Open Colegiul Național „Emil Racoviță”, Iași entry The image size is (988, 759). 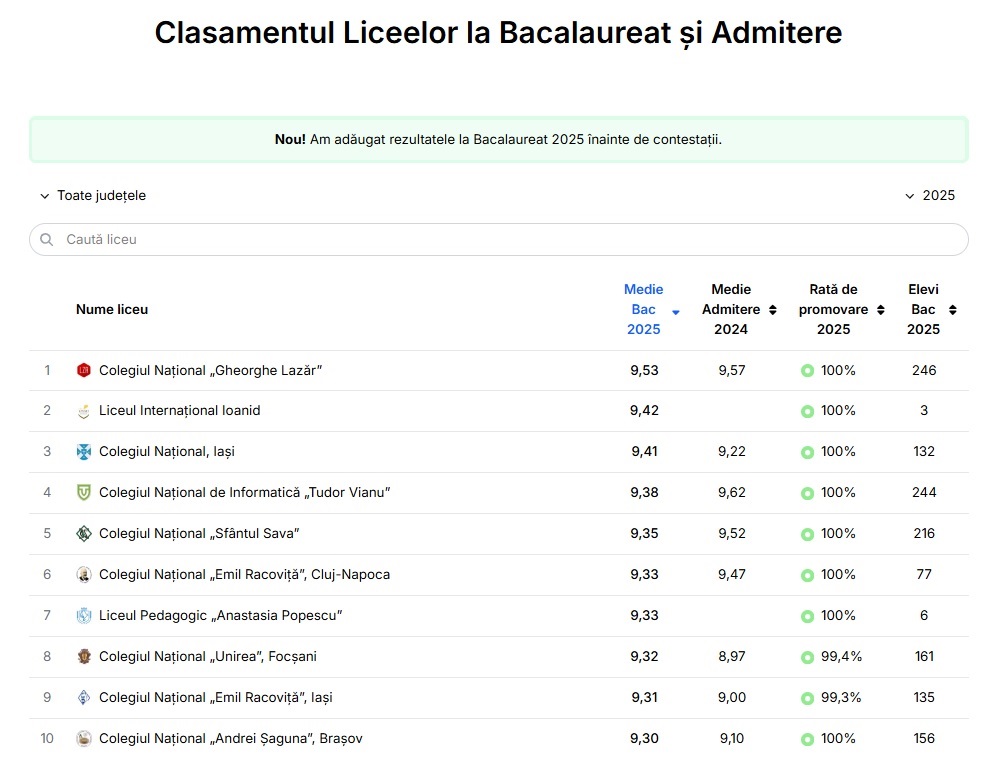click(215, 697)
